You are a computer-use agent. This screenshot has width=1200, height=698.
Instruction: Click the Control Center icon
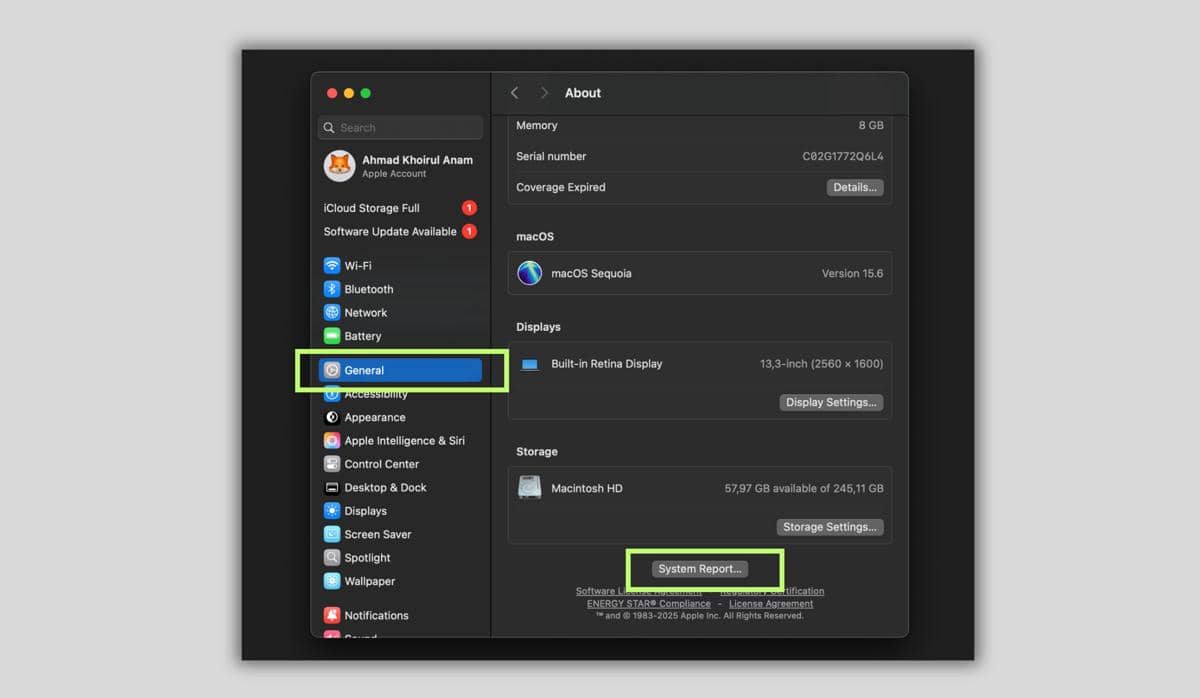pos(333,463)
